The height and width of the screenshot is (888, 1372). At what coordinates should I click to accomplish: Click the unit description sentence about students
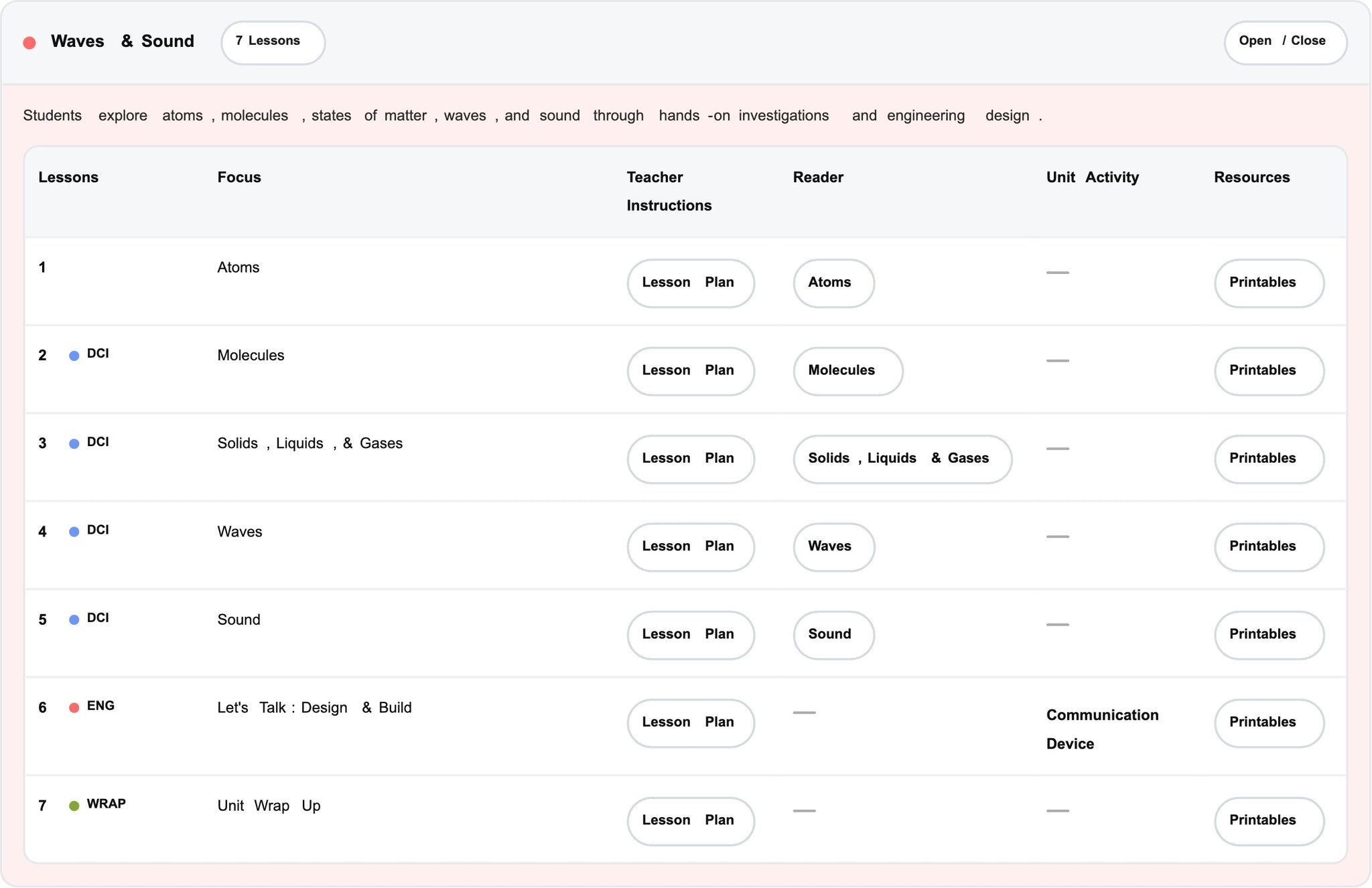[533, 116]
